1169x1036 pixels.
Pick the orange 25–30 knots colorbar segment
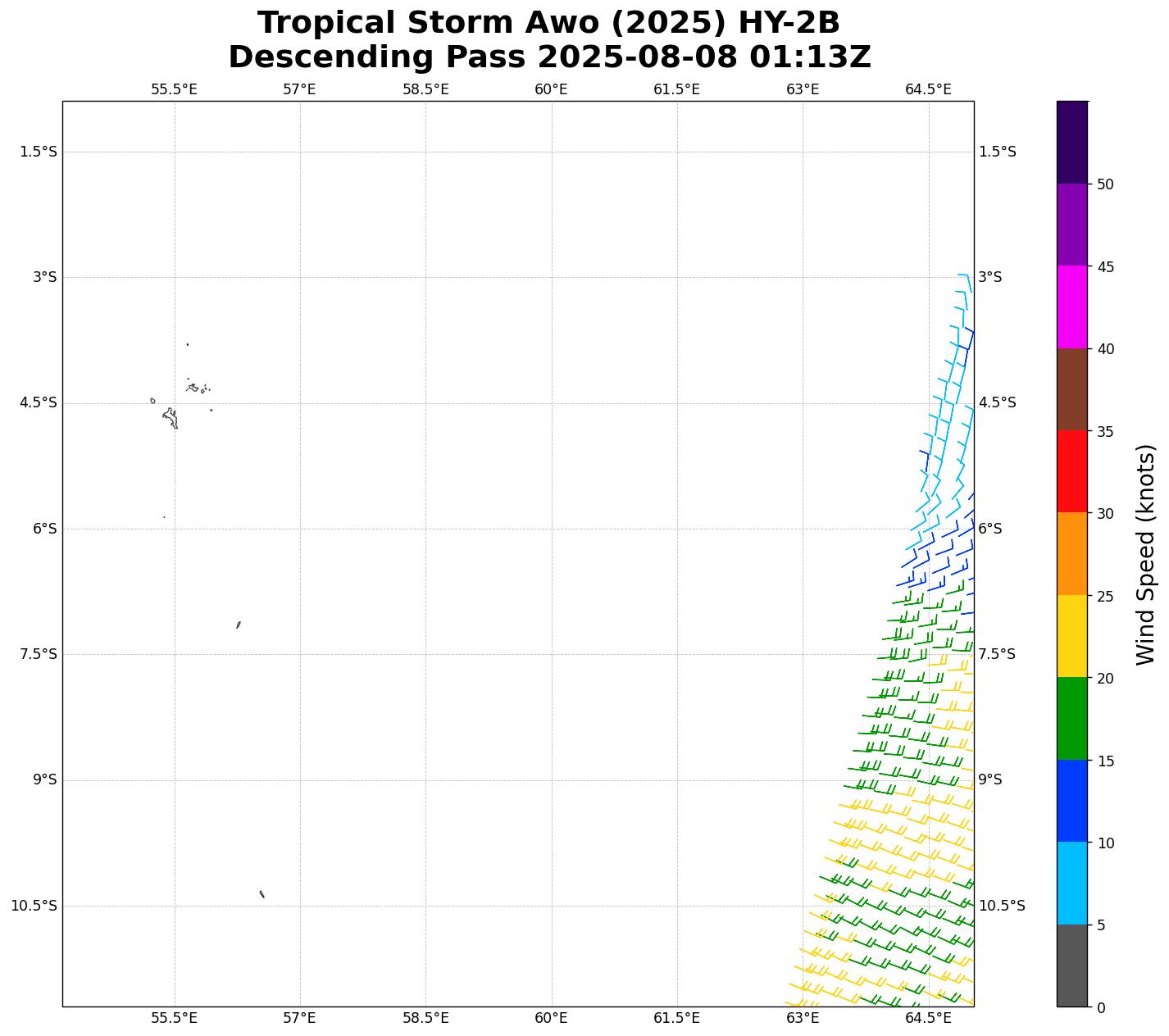1071,553
